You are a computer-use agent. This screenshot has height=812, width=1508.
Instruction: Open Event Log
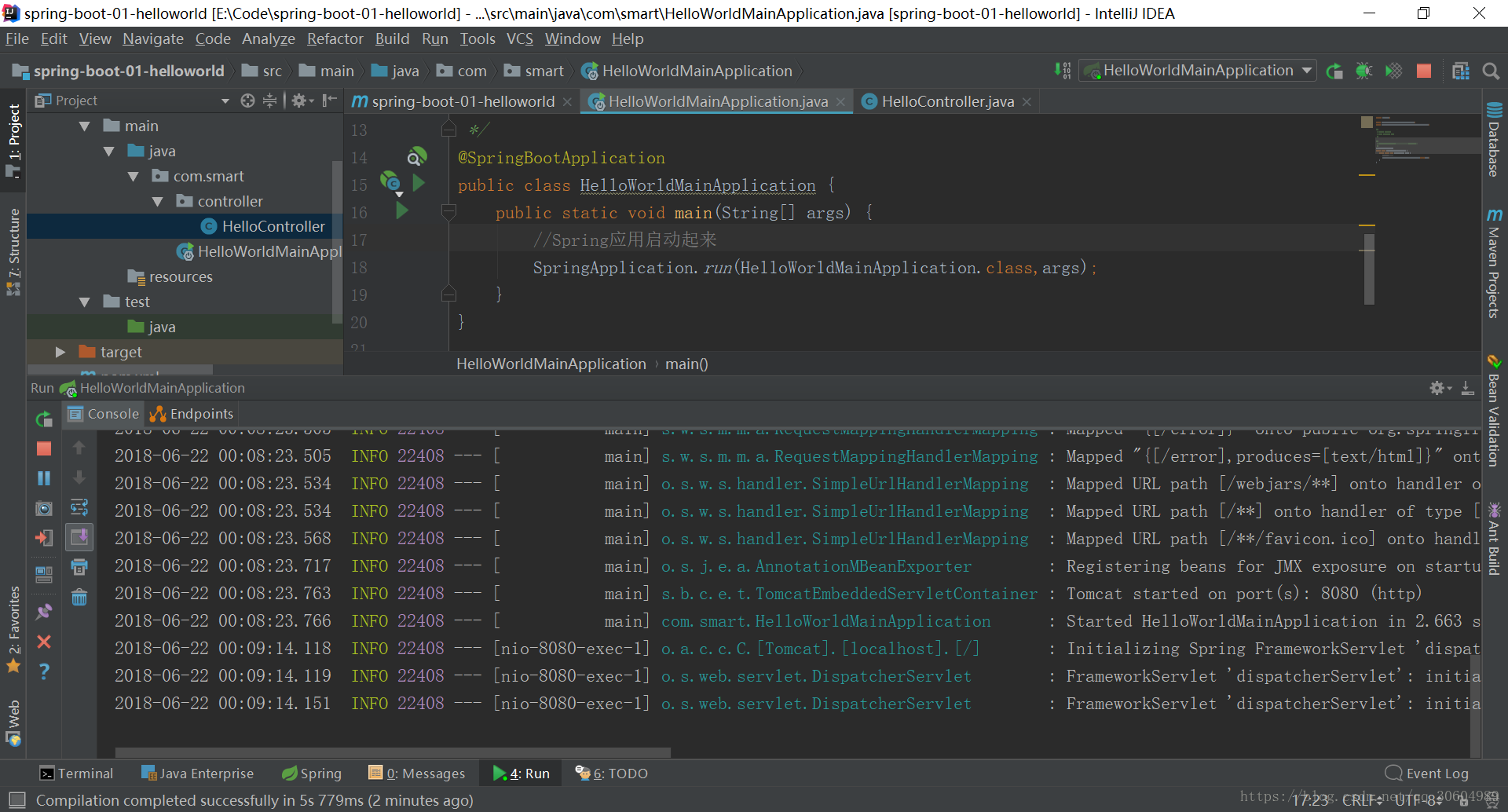point(1427,774)
